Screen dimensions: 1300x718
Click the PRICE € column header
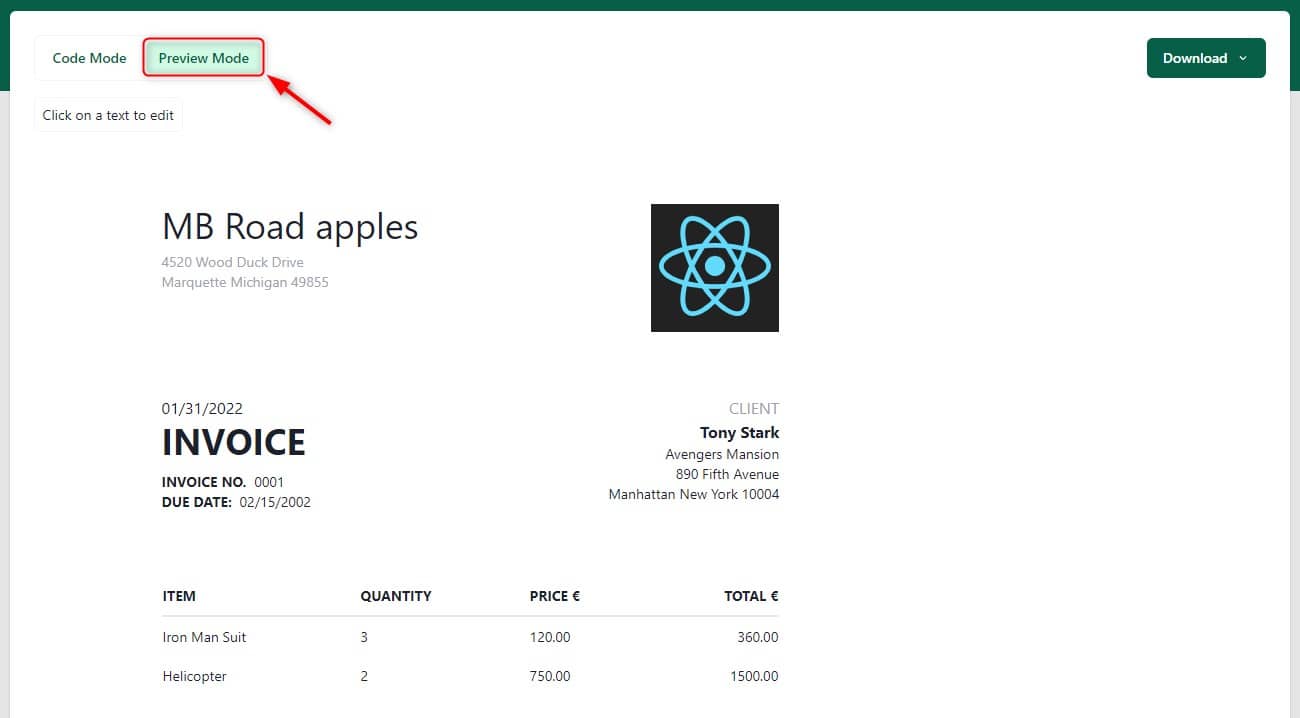tap(555, 596)
